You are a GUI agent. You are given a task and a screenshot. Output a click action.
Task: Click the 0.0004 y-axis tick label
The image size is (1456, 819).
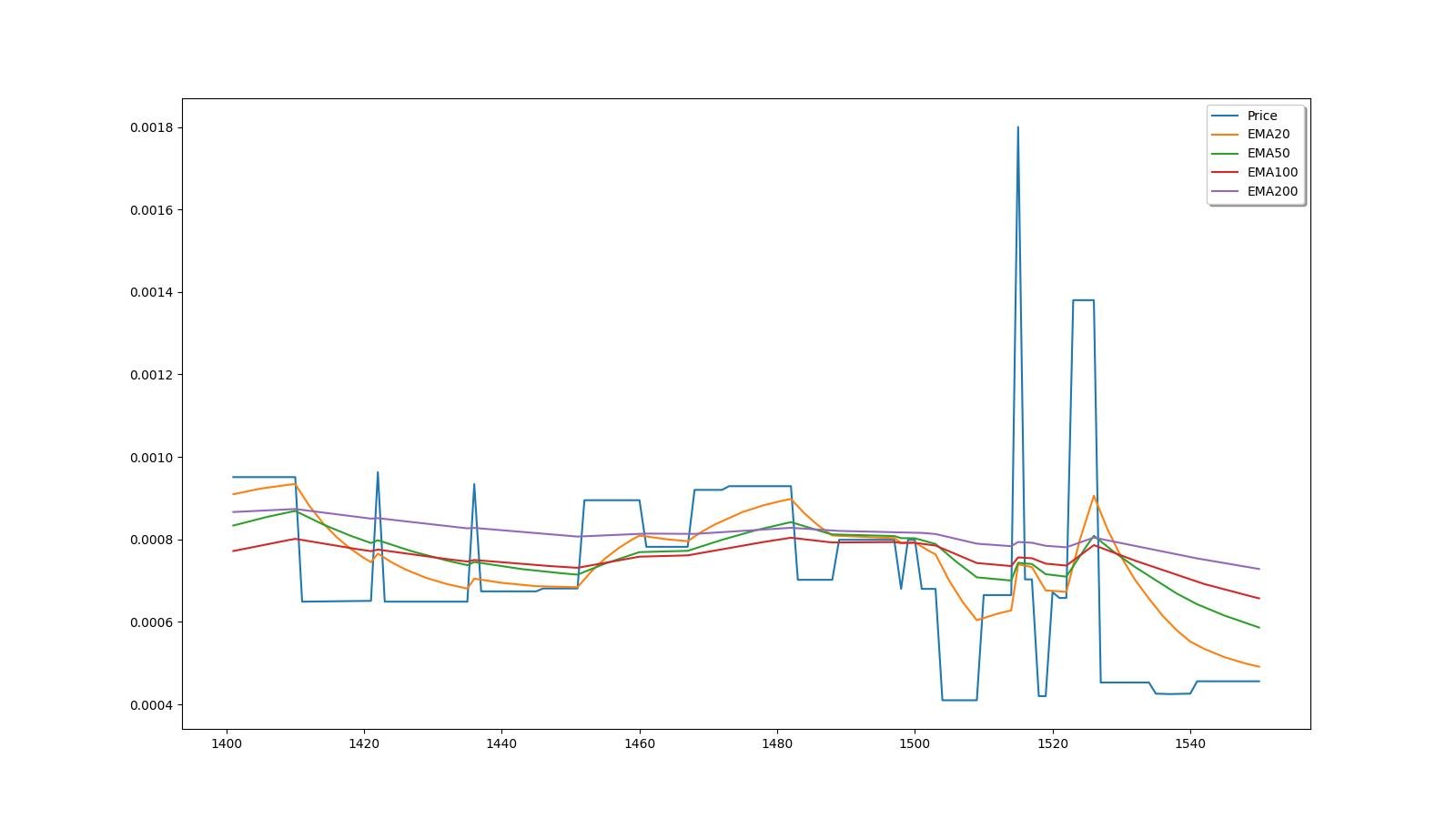(x=151, y=705)
